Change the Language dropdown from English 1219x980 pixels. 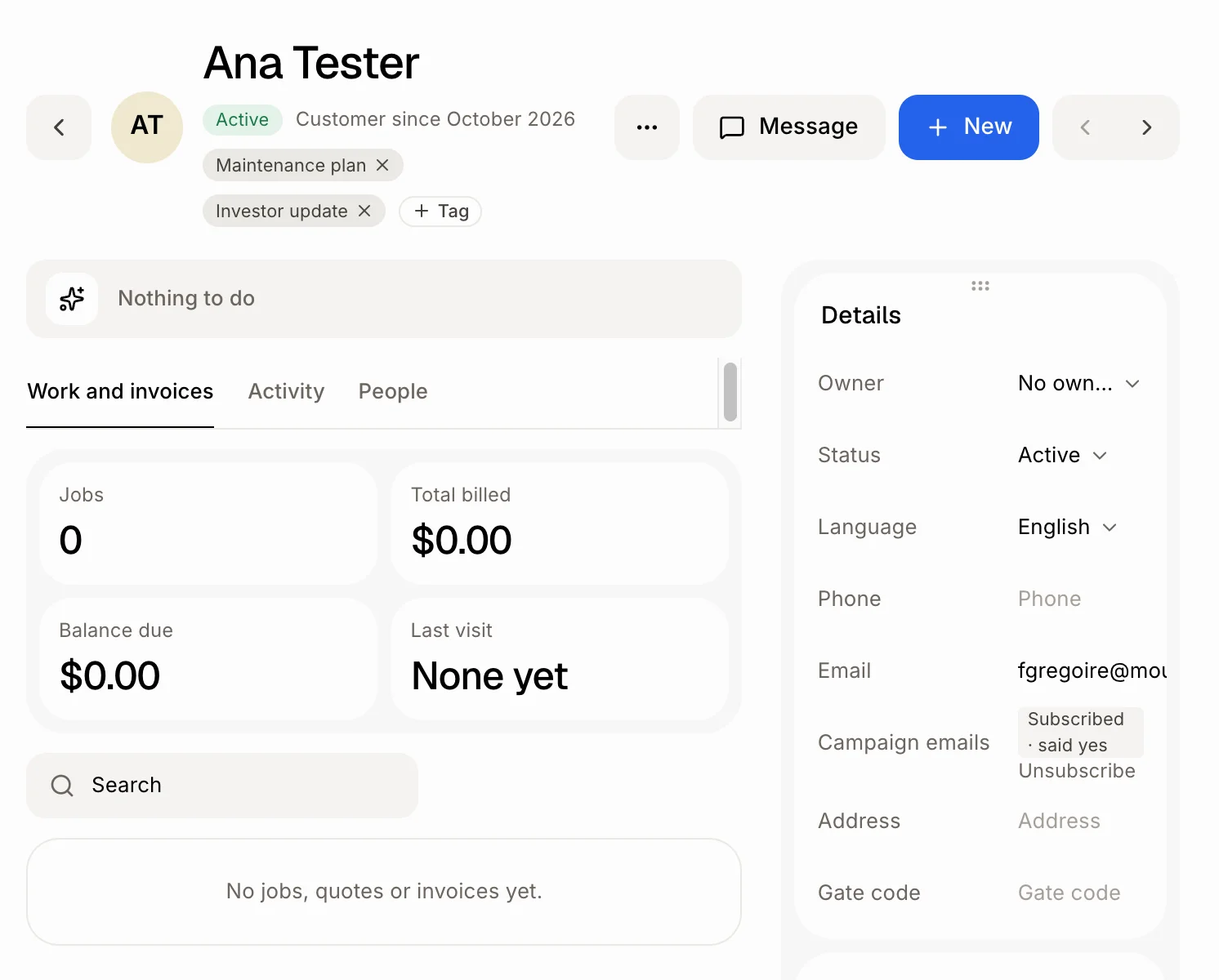(x=1067, y=527)
